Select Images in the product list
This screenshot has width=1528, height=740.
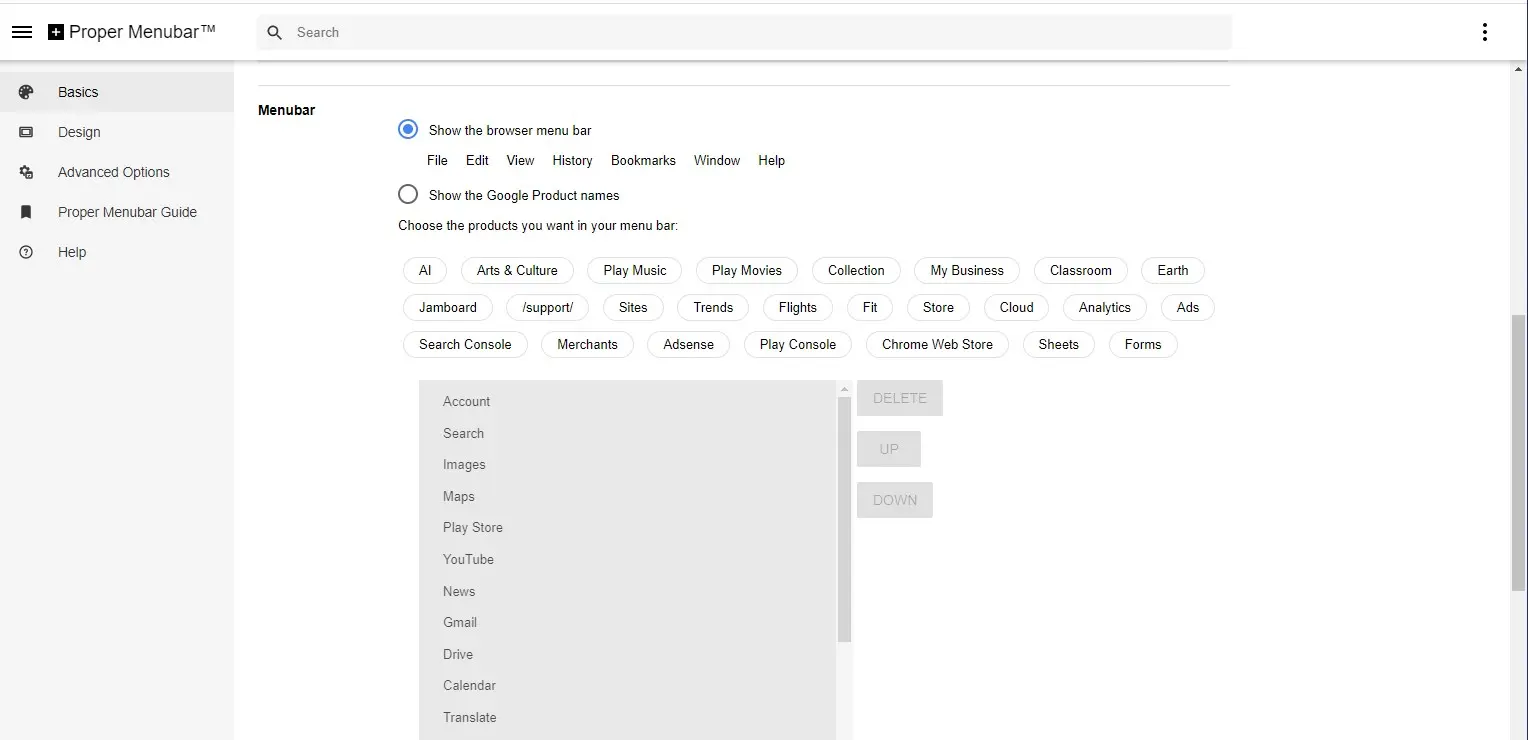coord(628,464)
